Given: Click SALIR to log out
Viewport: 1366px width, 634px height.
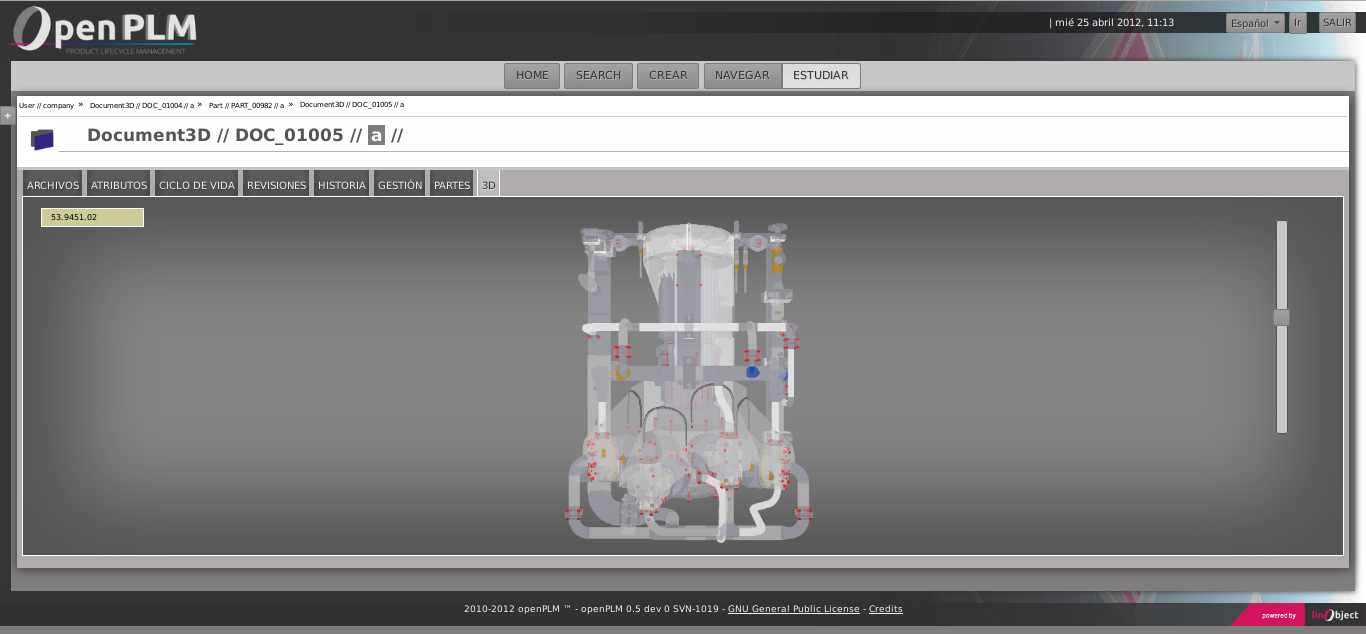Looking at the screenshot, I should [x=1337, y=22].
